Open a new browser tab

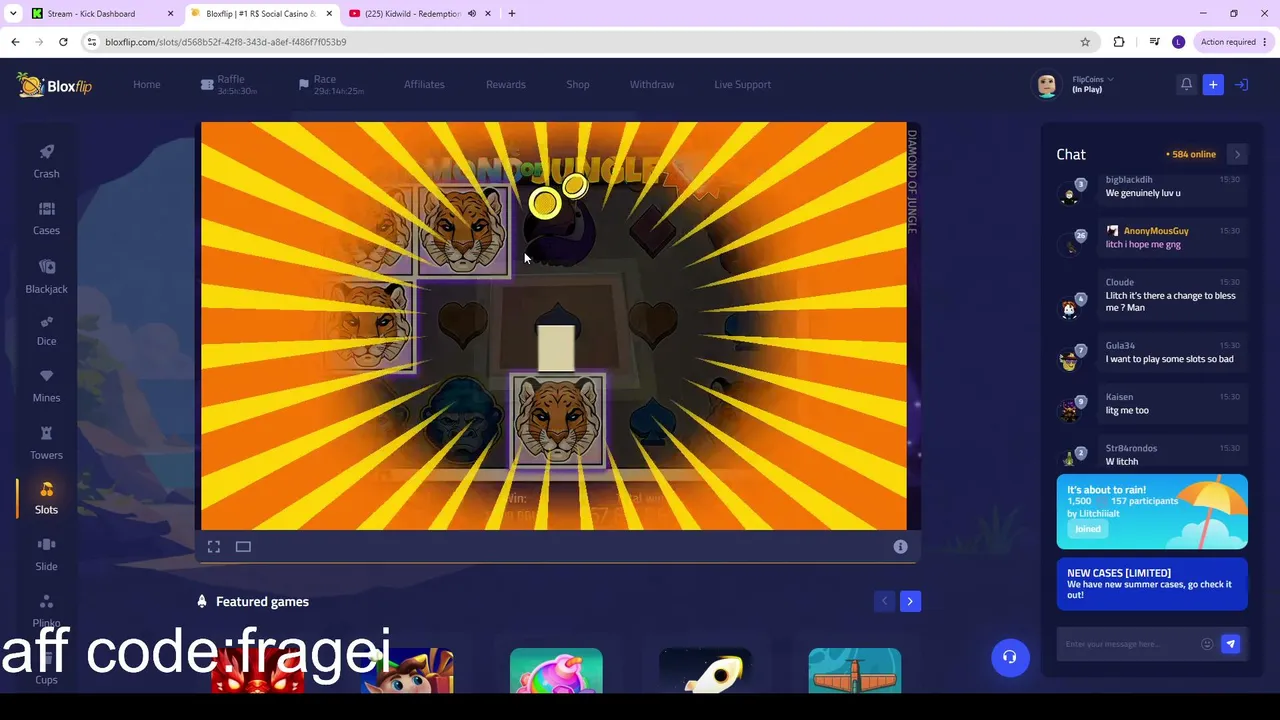click(x=512, y=14)
